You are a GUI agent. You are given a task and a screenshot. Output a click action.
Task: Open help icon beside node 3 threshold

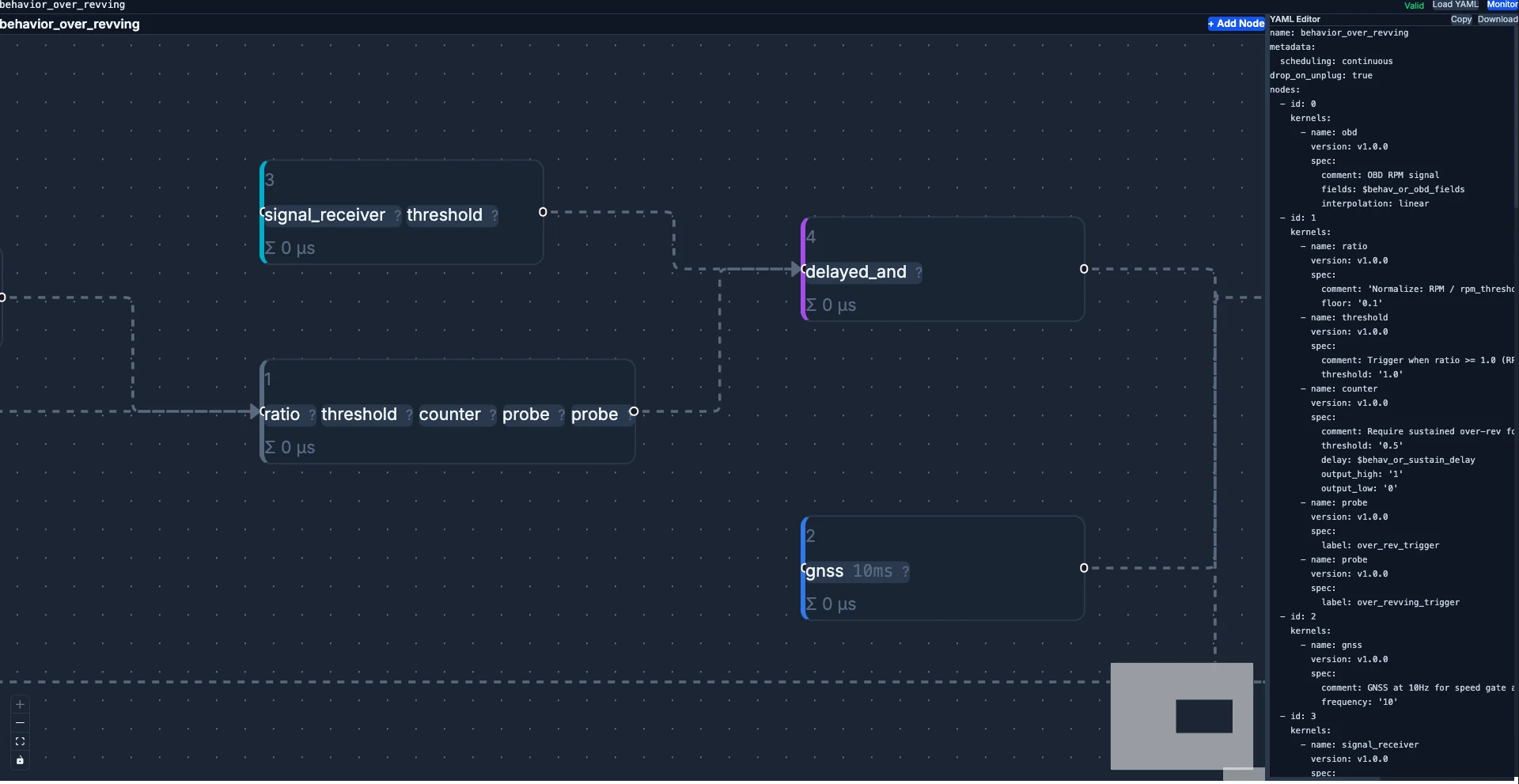tap(494, 215)
